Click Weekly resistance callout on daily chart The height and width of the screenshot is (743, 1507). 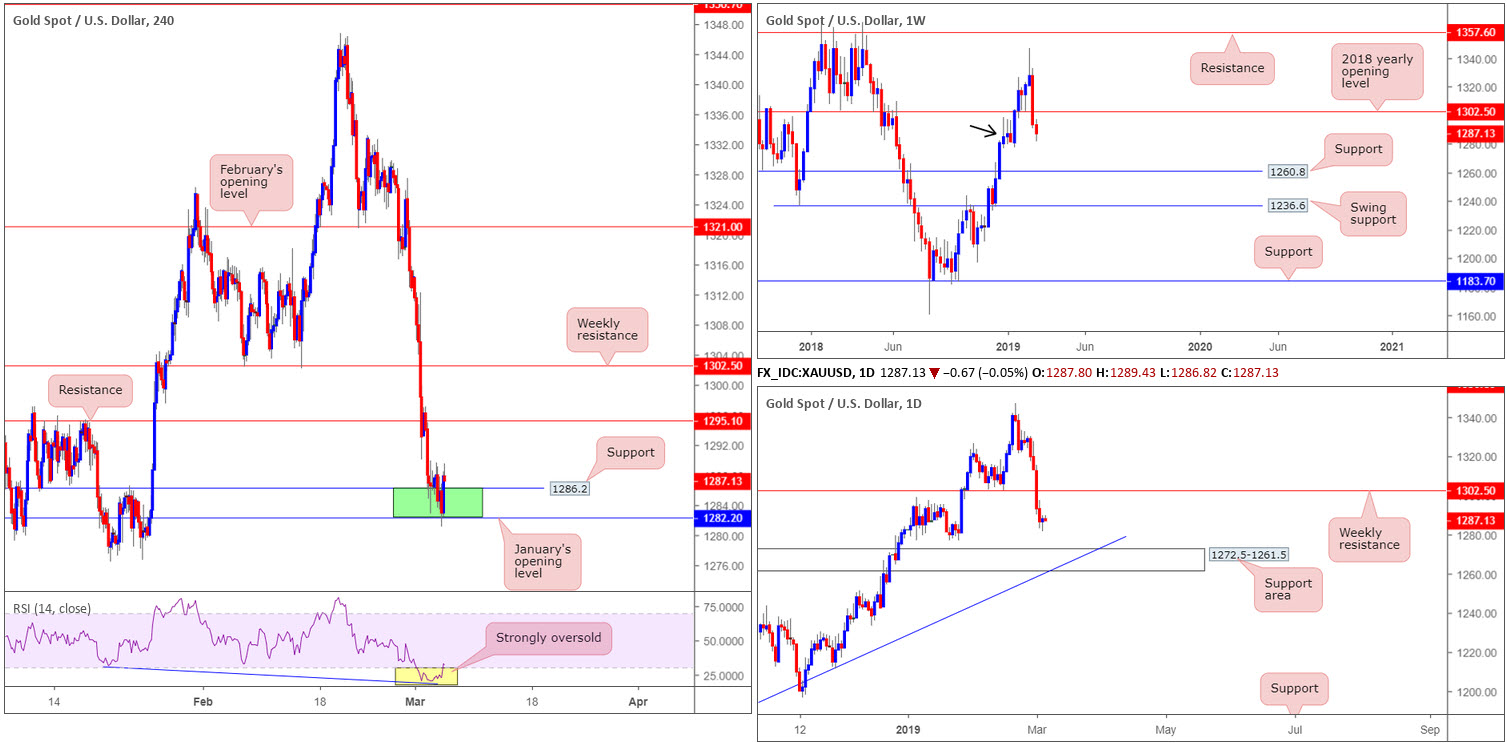[1369, 539]
